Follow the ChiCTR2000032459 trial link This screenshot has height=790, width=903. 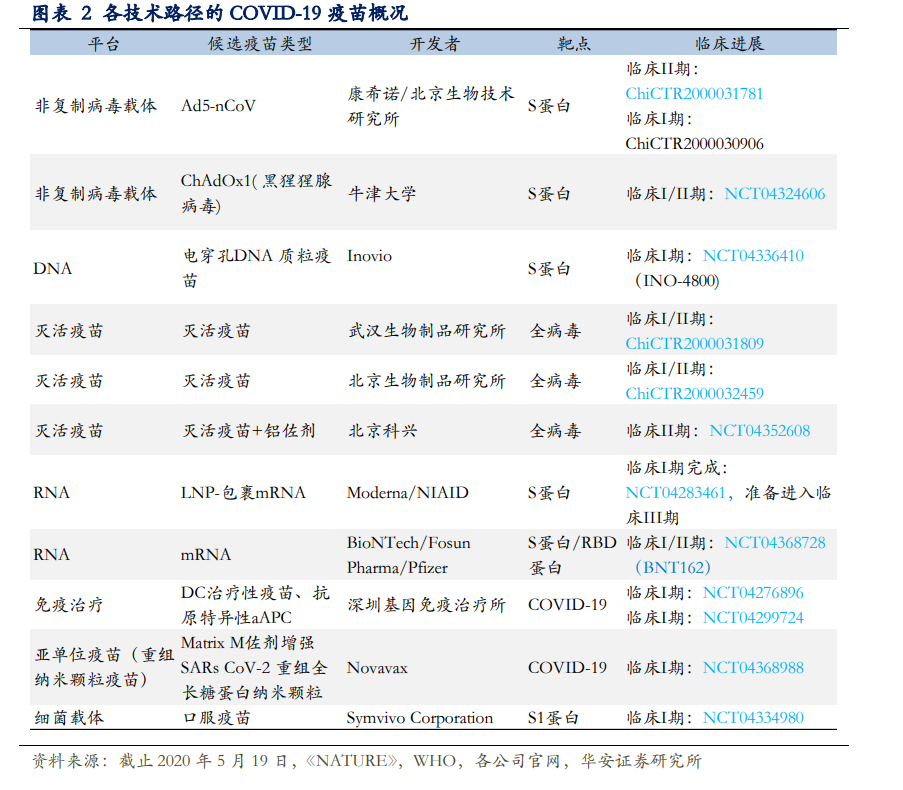695,394
